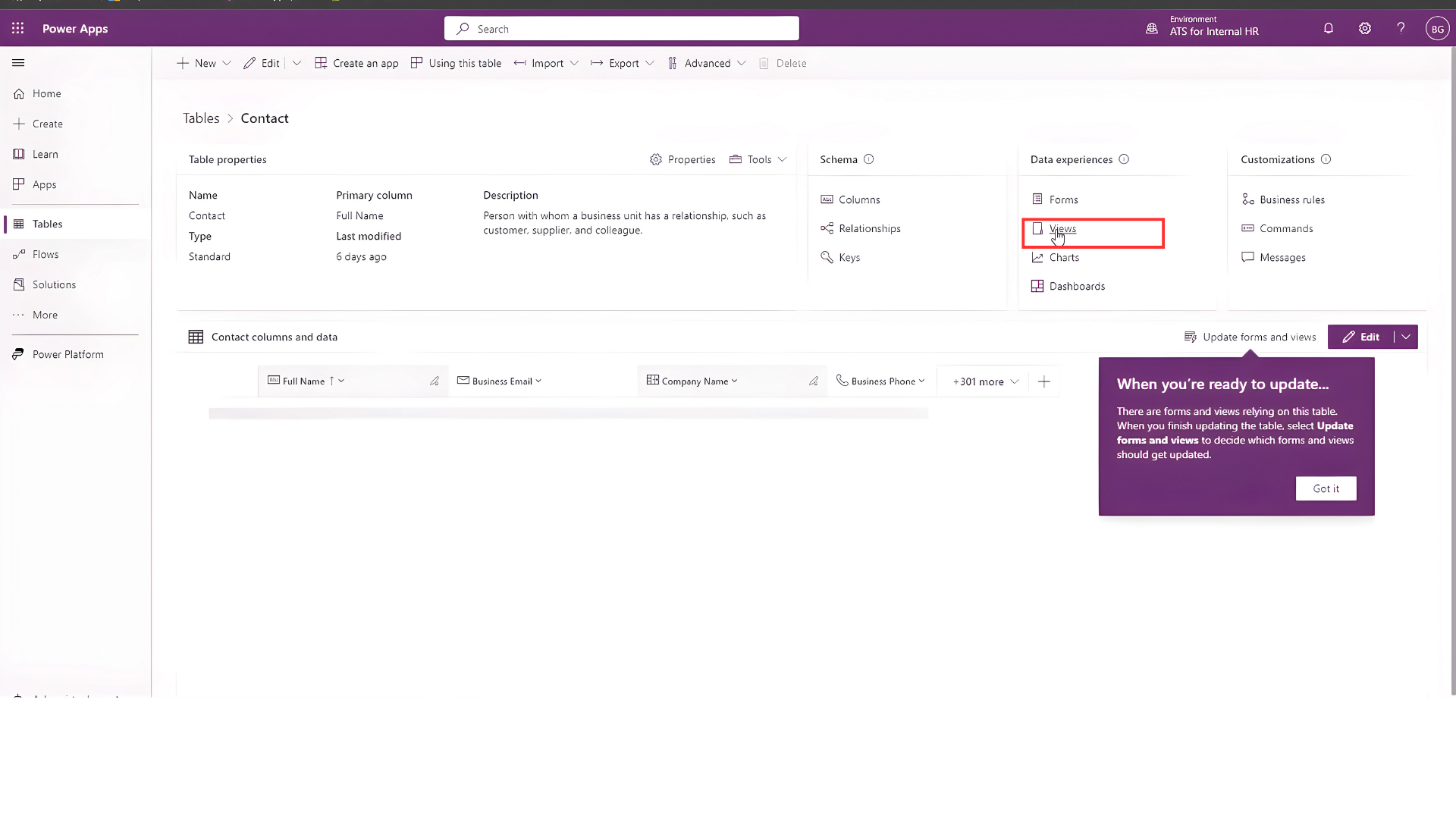
Task: Click Update forms and views
Action: coord(1250,337)
